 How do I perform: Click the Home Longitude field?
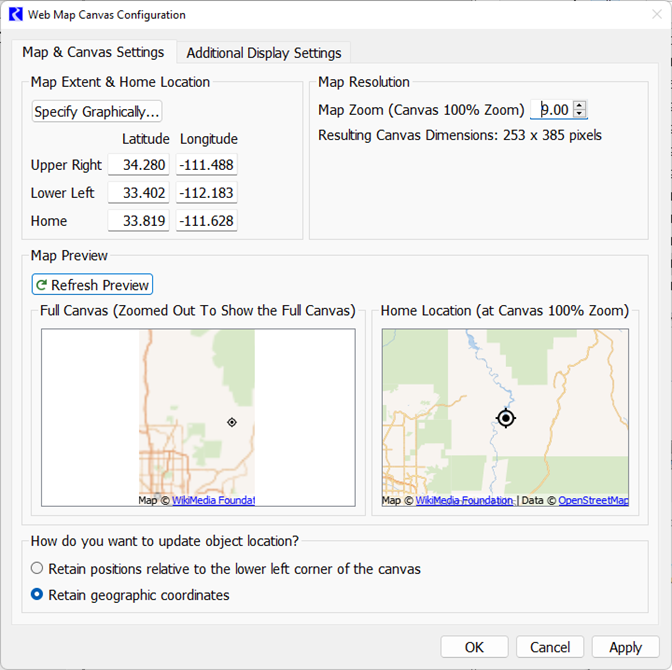[x=207, y=221]
